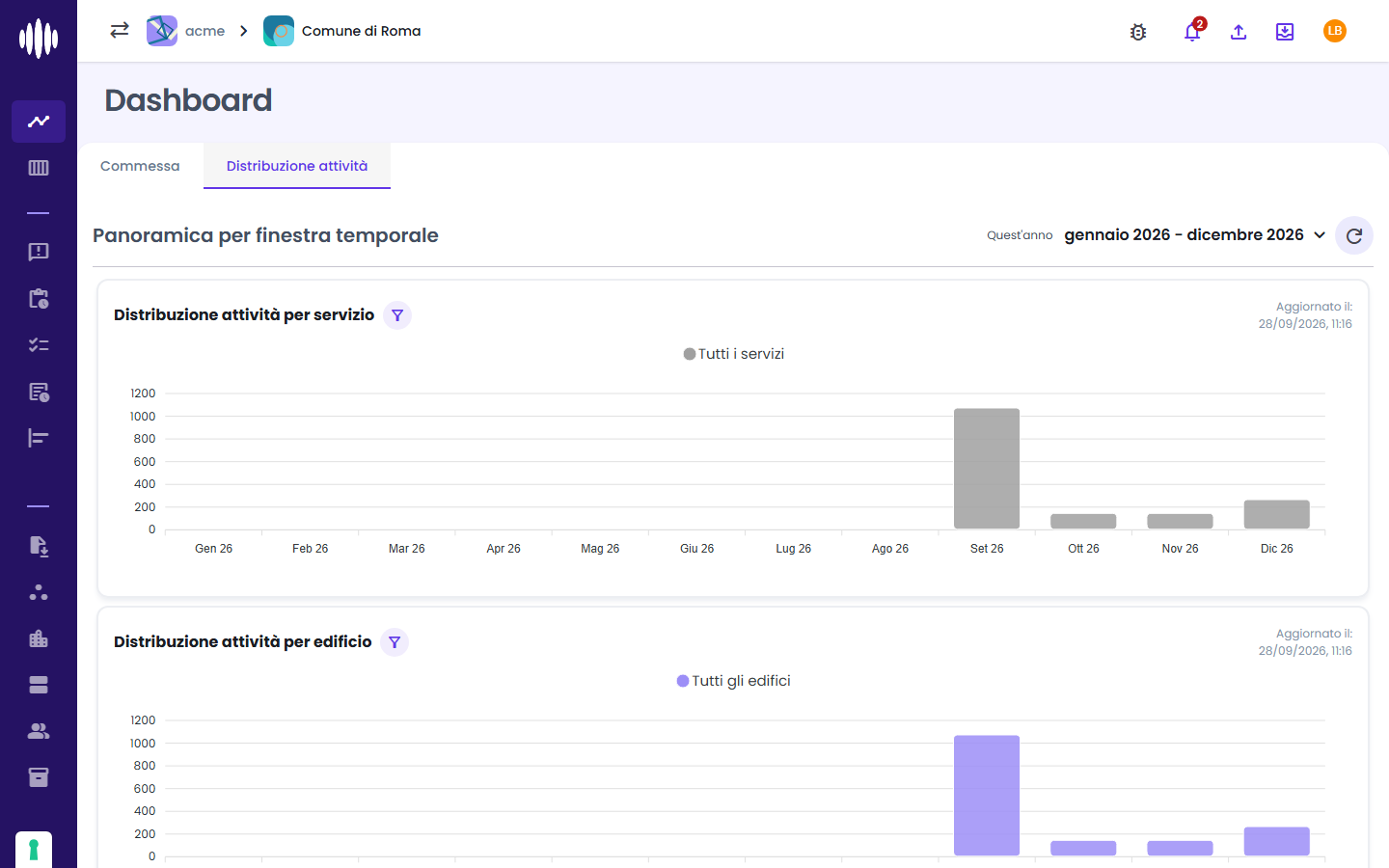Viewport: 1389px width, 868px height.
Task: Click the acme breadcrumb
Action: [186, 31]
